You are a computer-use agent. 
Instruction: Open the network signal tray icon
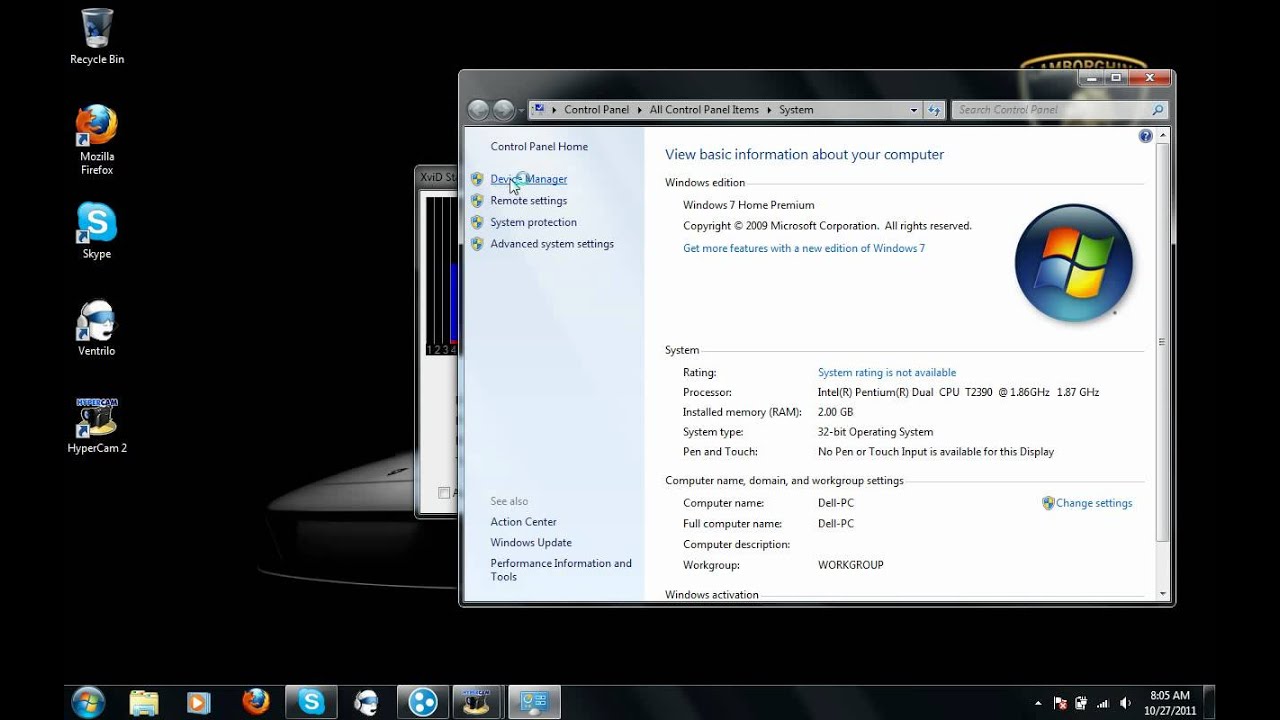point(1104,703)
